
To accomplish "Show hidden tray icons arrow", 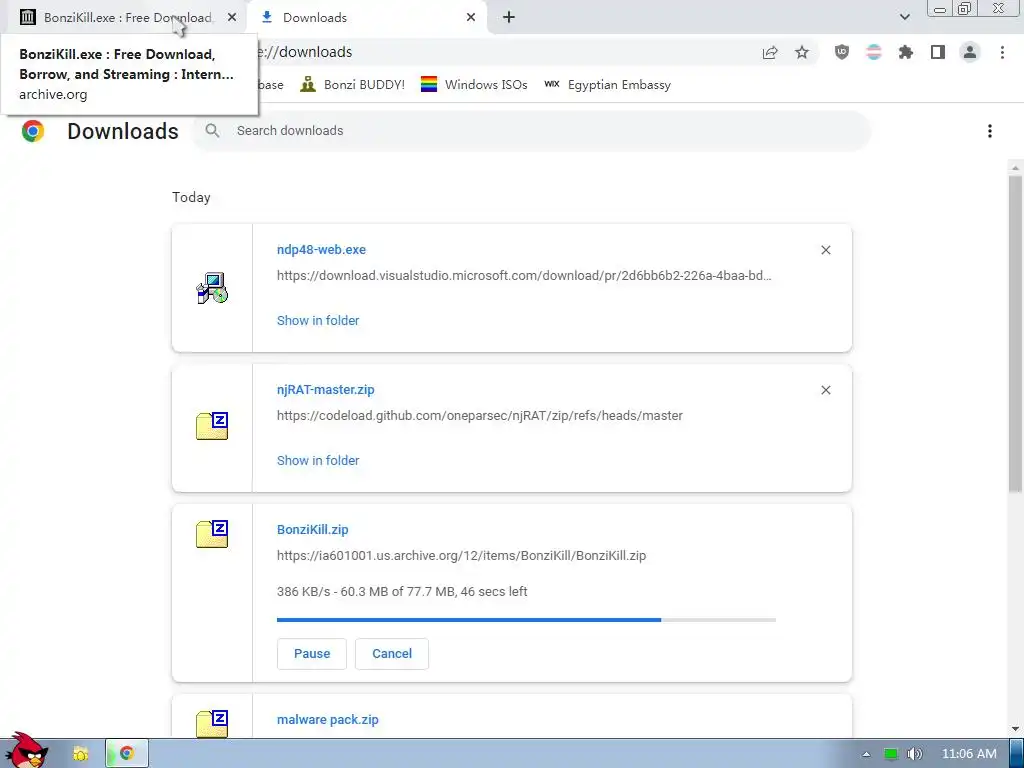I will click(866, 754).
